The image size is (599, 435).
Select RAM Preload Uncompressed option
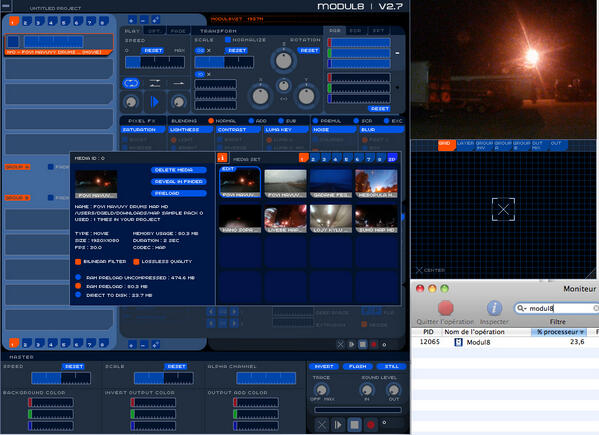78,277
